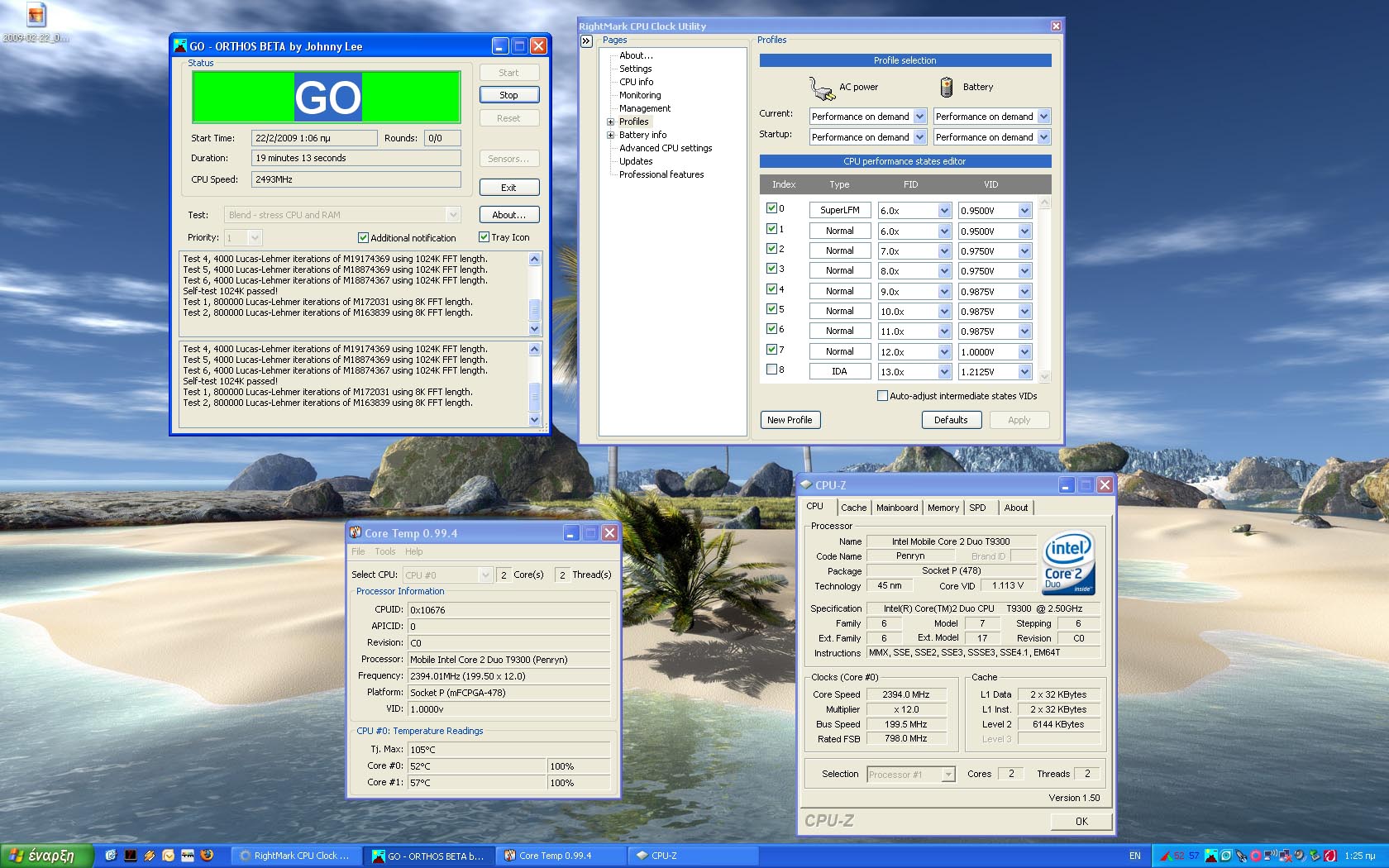Click the performance states list scrollbar down arrow

pos(1044,376)
